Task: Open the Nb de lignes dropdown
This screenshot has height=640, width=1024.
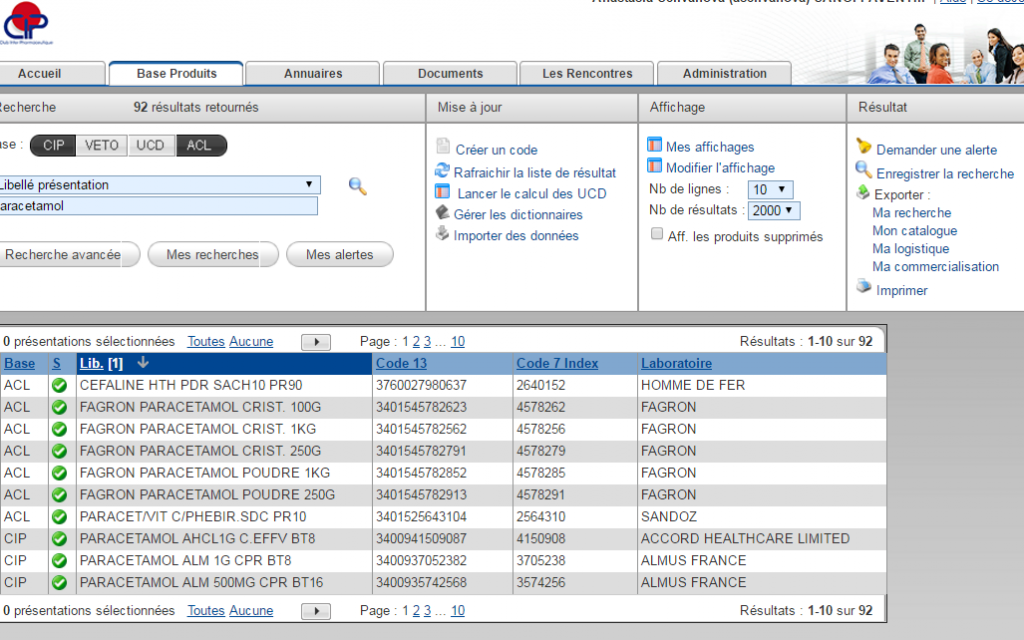Action: [x=770, y=189]
